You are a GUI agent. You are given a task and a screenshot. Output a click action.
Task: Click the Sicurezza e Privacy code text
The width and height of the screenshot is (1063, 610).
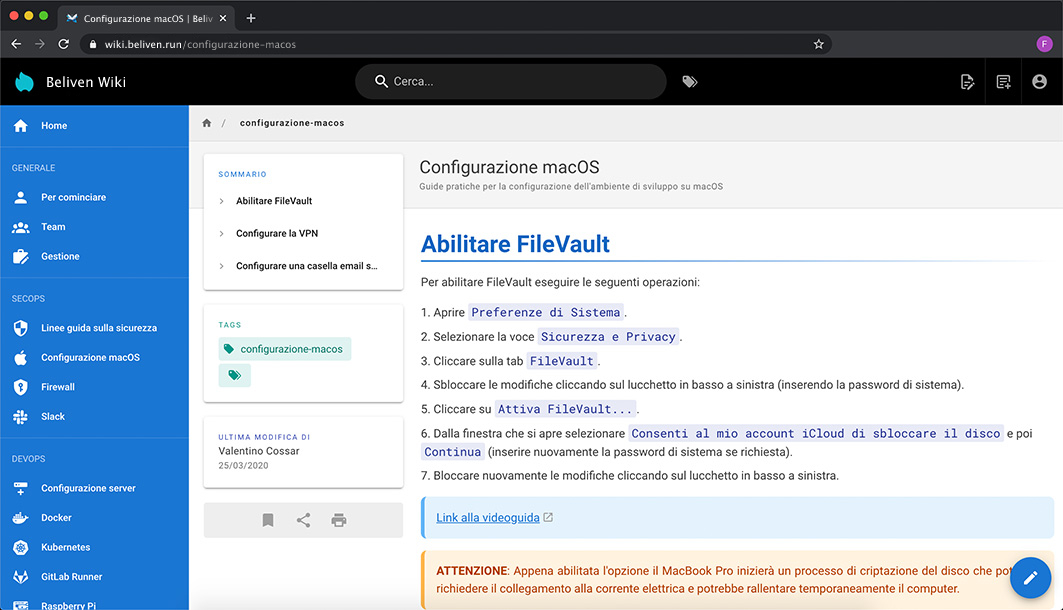click(608, 337)
